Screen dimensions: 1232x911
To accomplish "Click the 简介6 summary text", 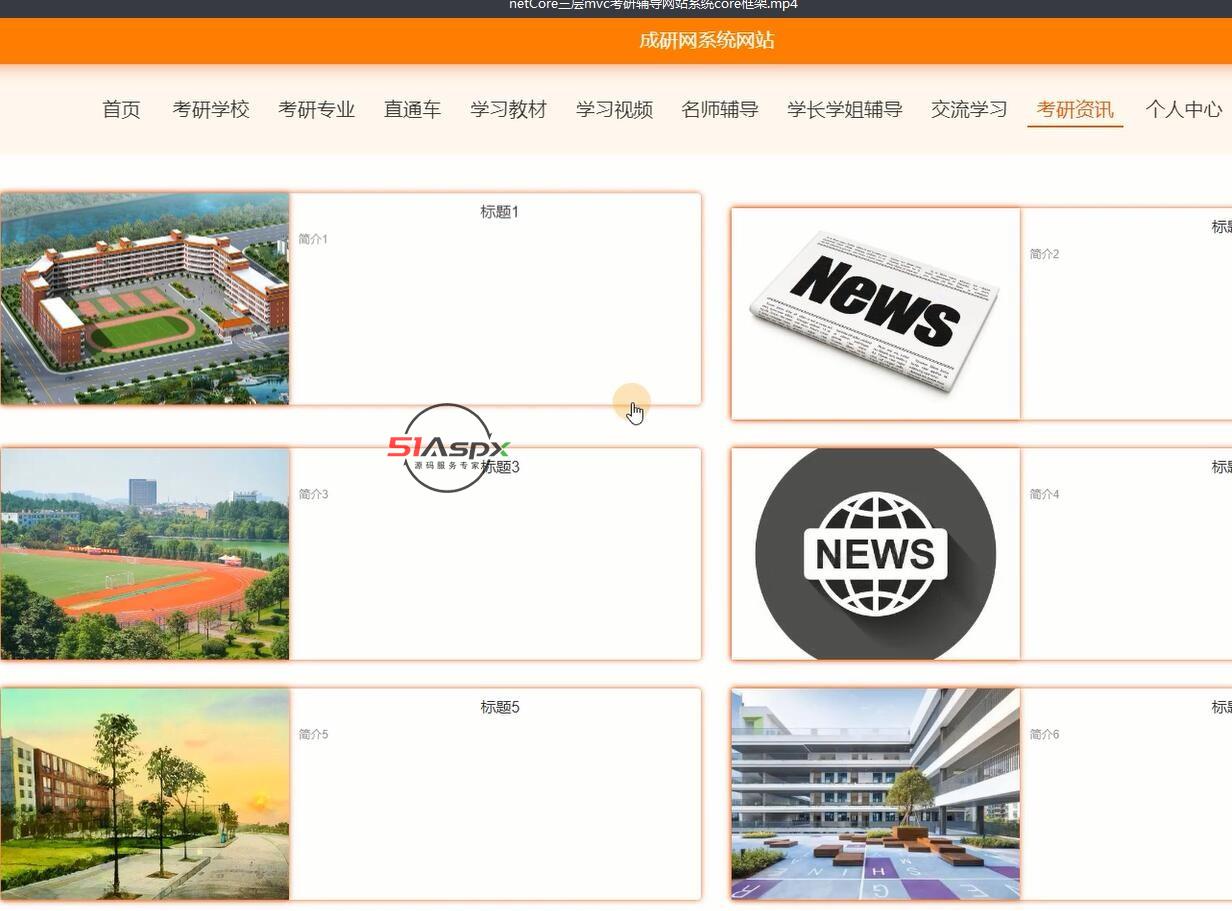I will 1044,734.
